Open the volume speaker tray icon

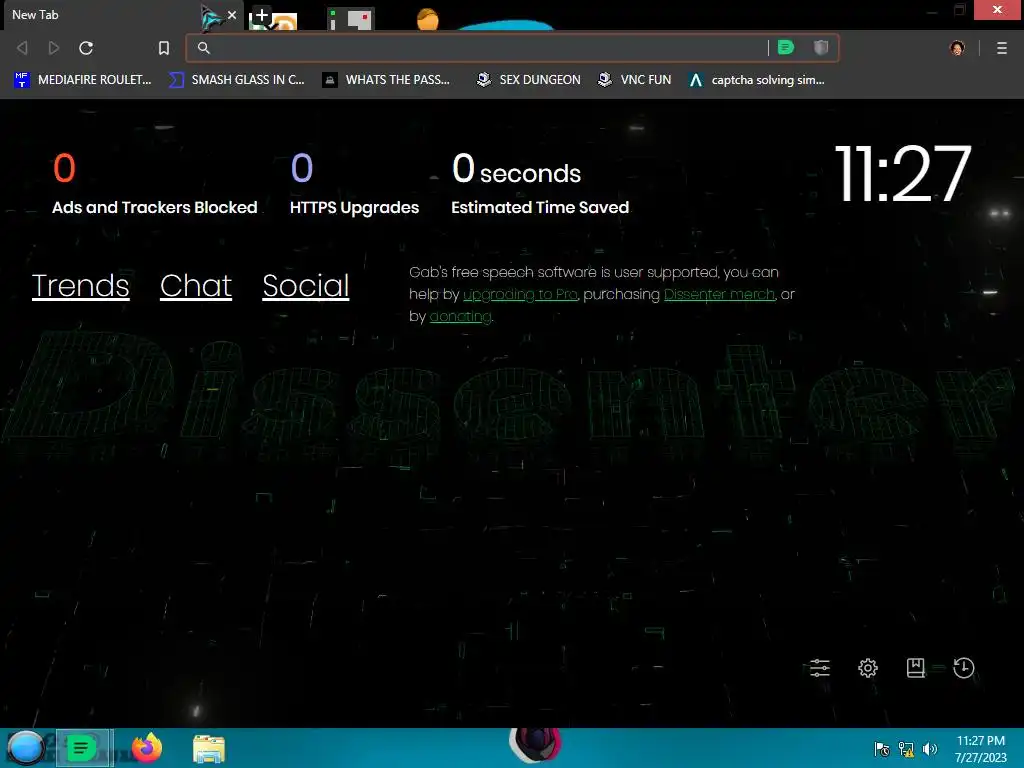[930, 749]
